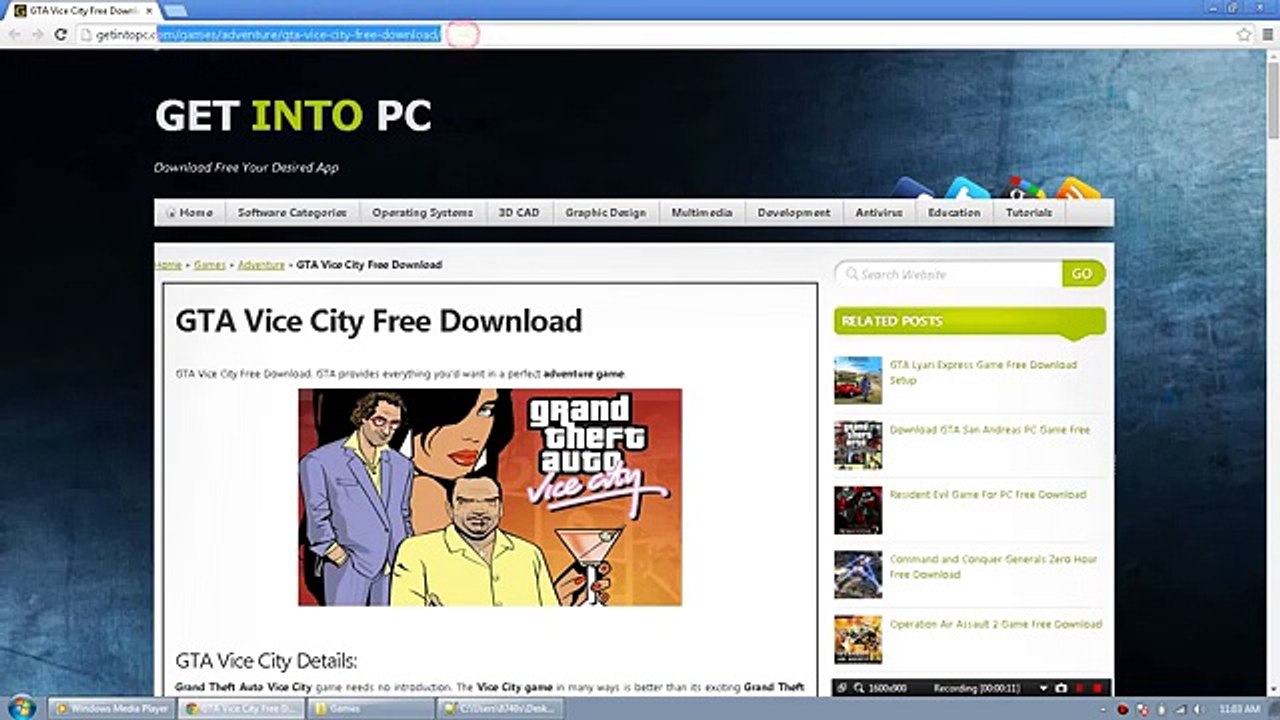Click the Adventure breadcrumb link
This screenshot has height=720, width=1280.
click(261, 265)
